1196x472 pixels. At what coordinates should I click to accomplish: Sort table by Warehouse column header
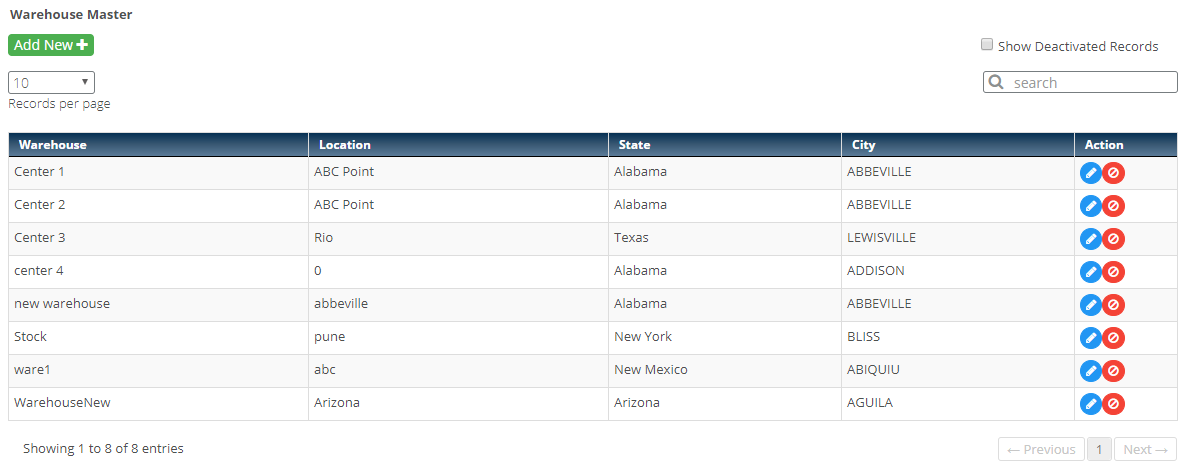tap(53, 145)
